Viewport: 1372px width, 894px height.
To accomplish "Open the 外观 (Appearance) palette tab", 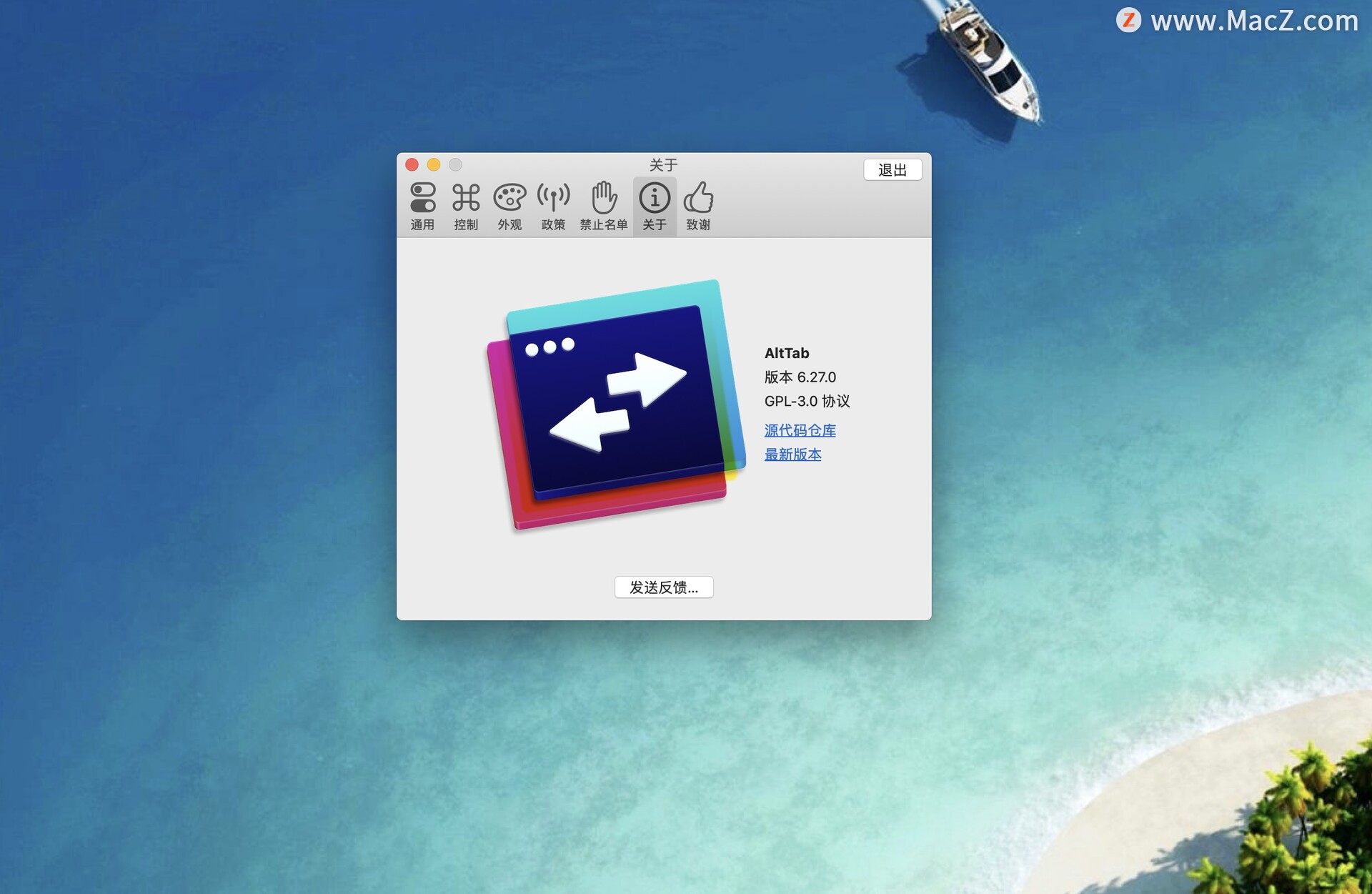I will pyautogui.click(x=509, y=206).
